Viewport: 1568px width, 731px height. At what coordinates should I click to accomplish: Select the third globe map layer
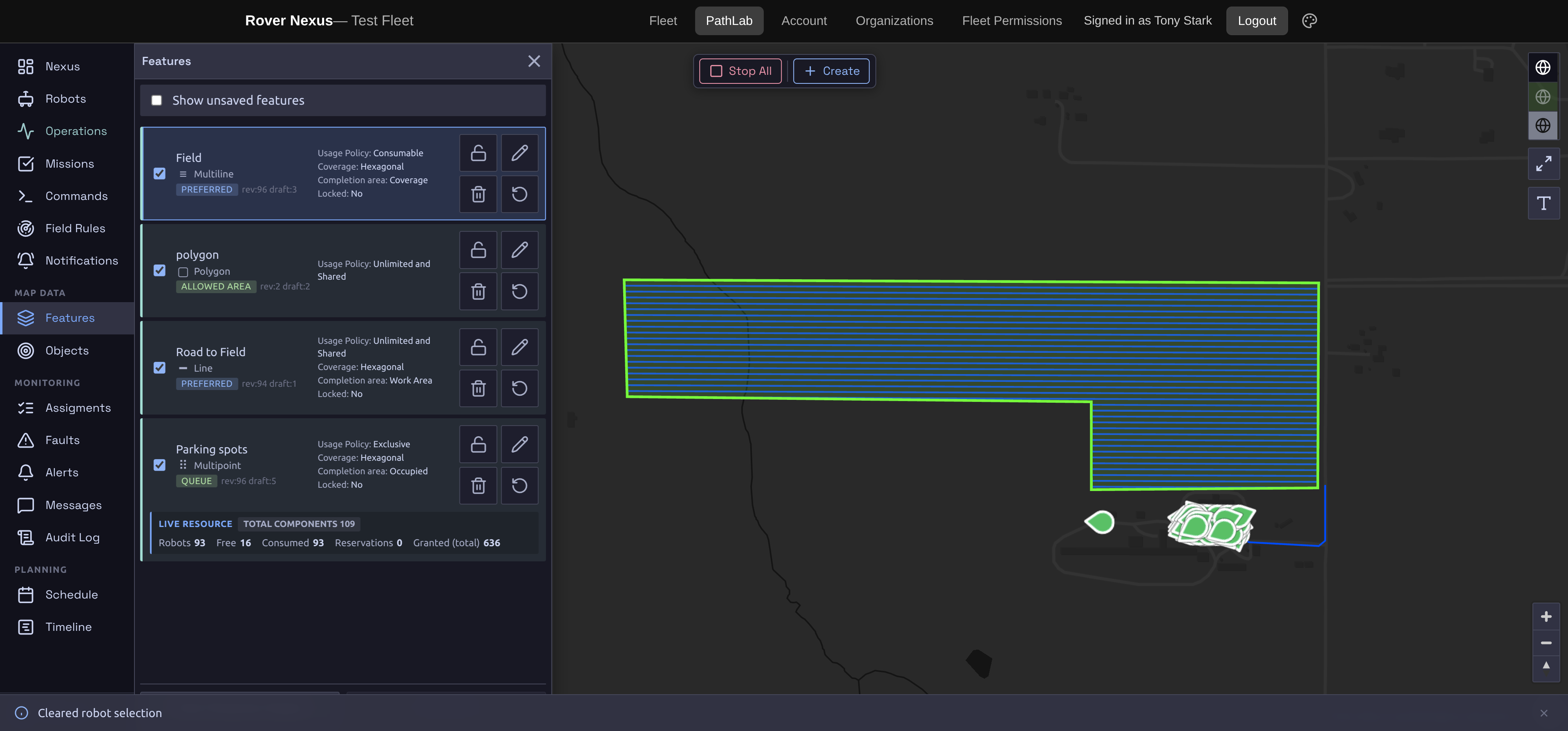click(1542, 126)
